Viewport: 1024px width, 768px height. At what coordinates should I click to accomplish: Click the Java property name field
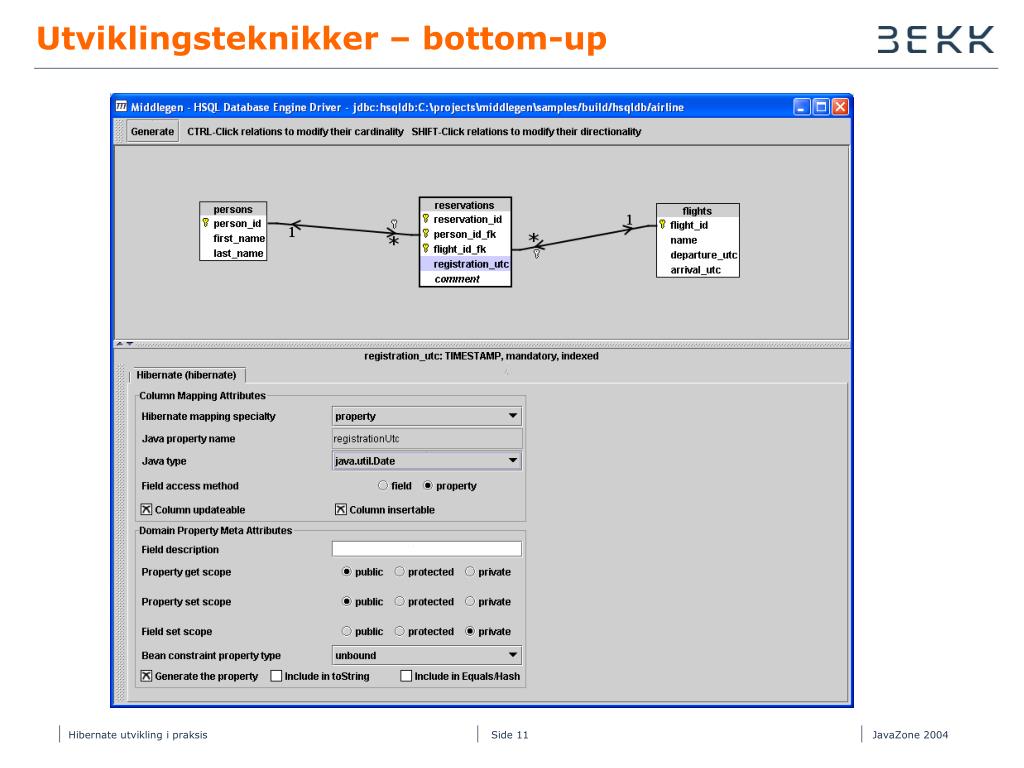(x=427, y=439)
